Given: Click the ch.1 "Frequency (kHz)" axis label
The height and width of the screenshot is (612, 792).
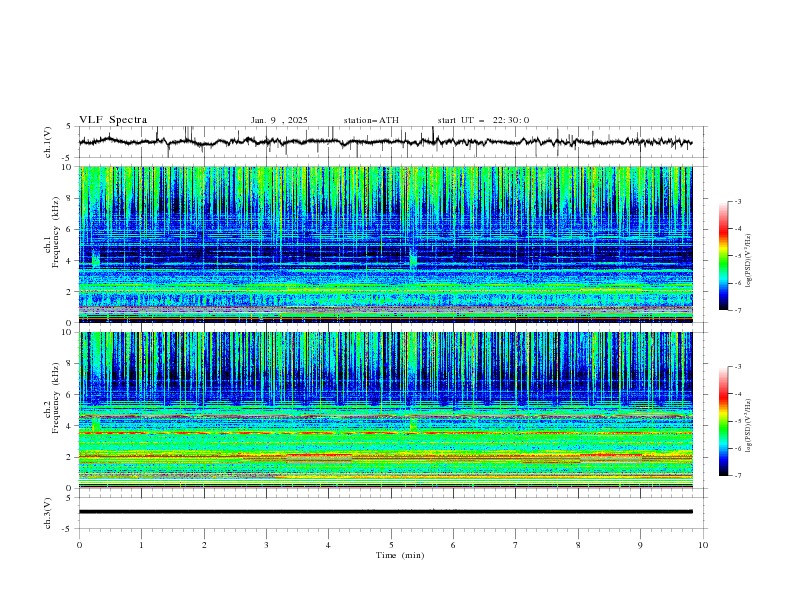Looking at the screenshot, I should [x=58, y=232].
